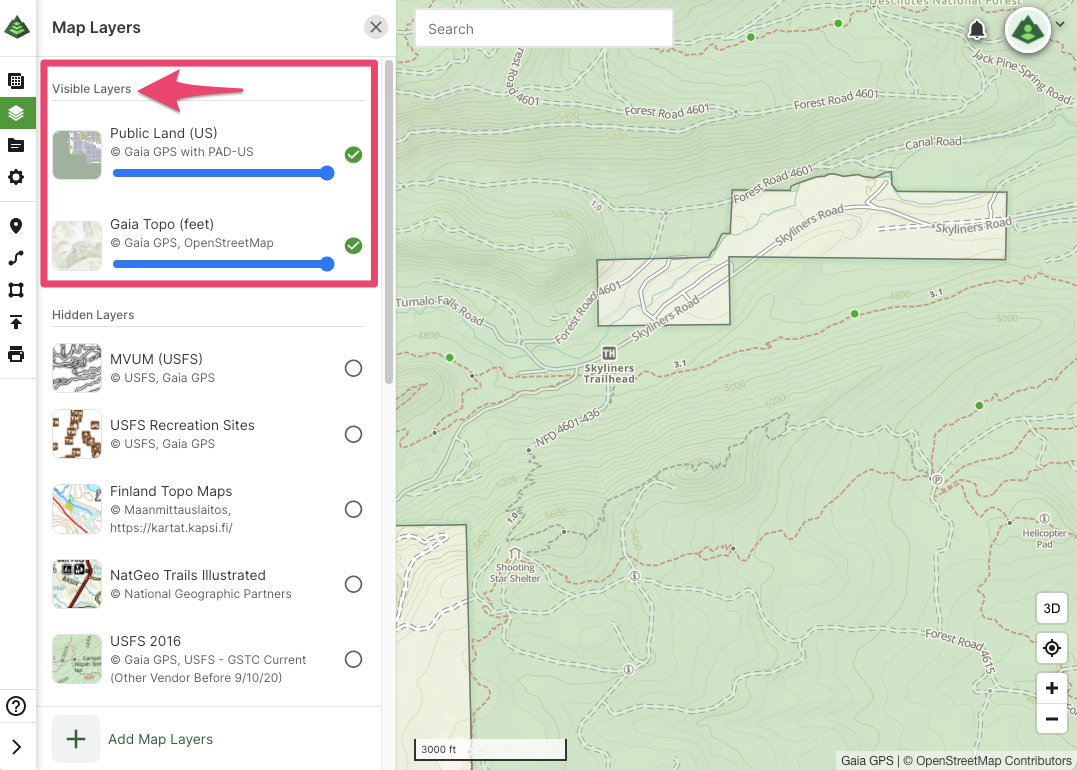Uncheck the Public Land (US) layer

pos(353,155)
